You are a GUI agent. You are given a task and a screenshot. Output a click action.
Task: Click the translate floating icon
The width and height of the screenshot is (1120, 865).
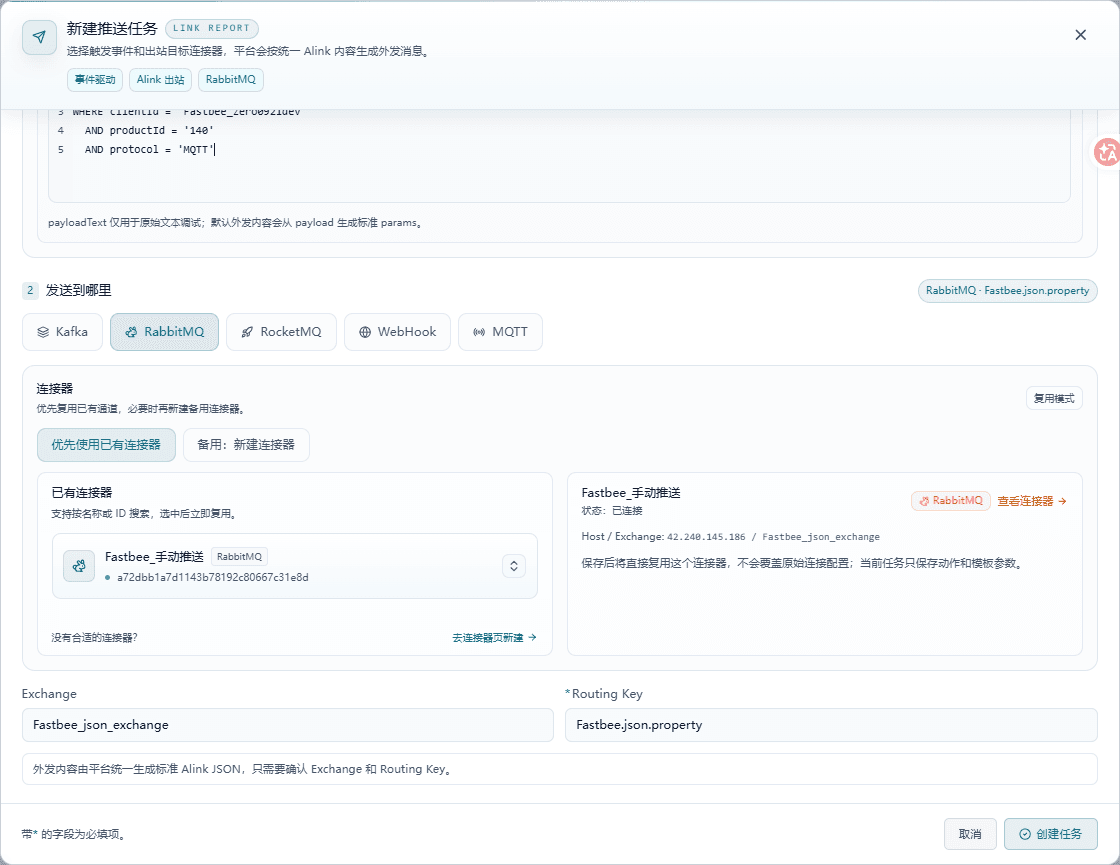pos(1106,151)
